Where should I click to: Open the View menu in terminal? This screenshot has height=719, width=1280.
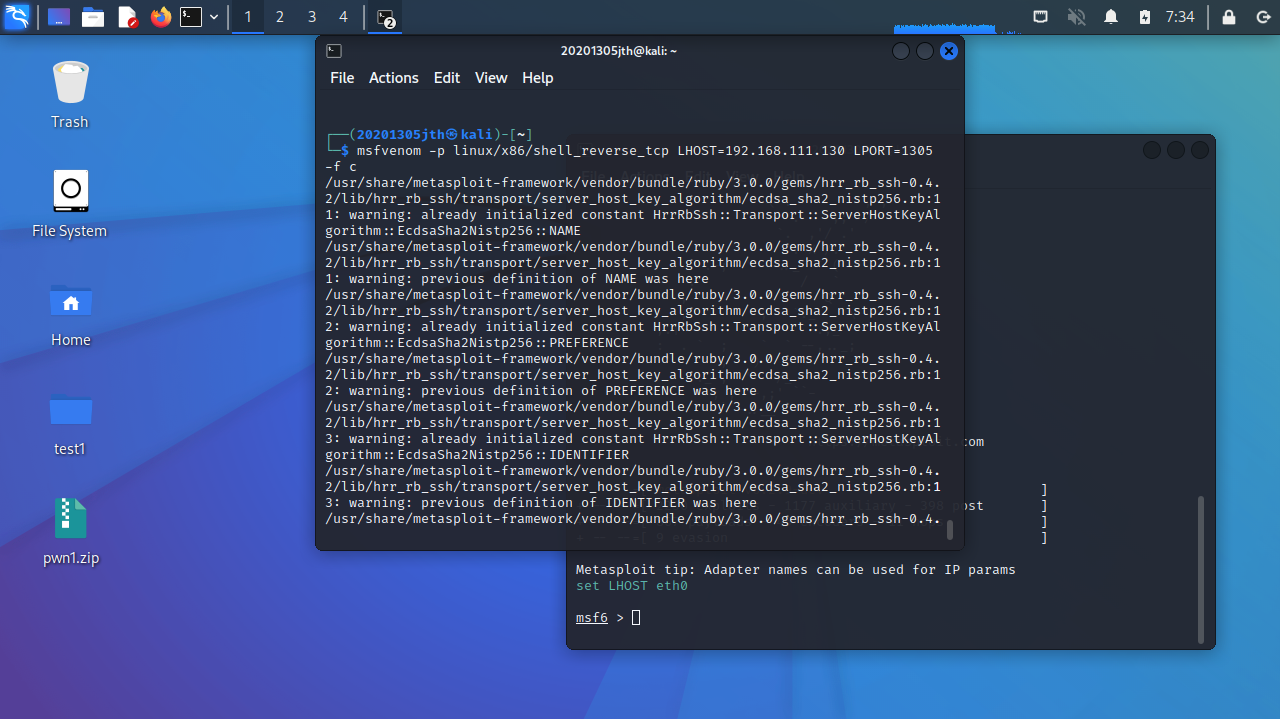491,78
